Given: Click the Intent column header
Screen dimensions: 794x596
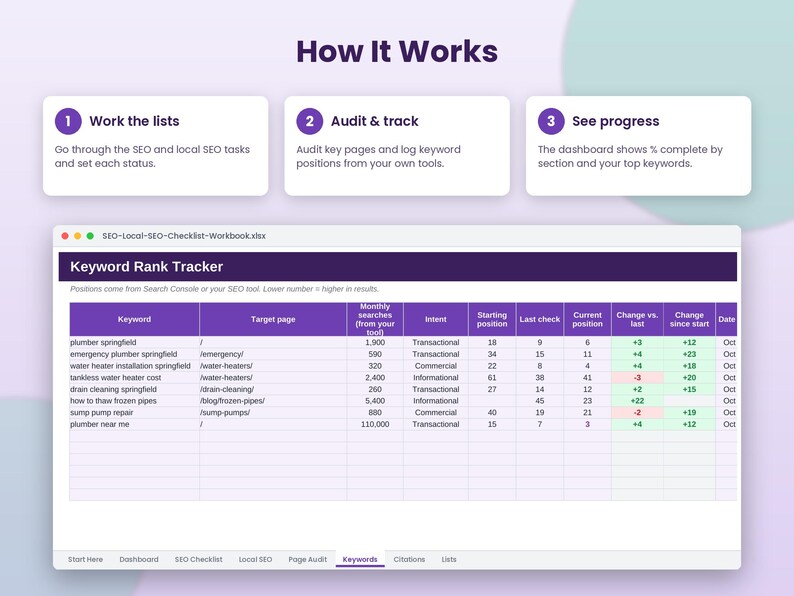Looking at the screenshot, I should pyautogui.click(x=435, y=319).
